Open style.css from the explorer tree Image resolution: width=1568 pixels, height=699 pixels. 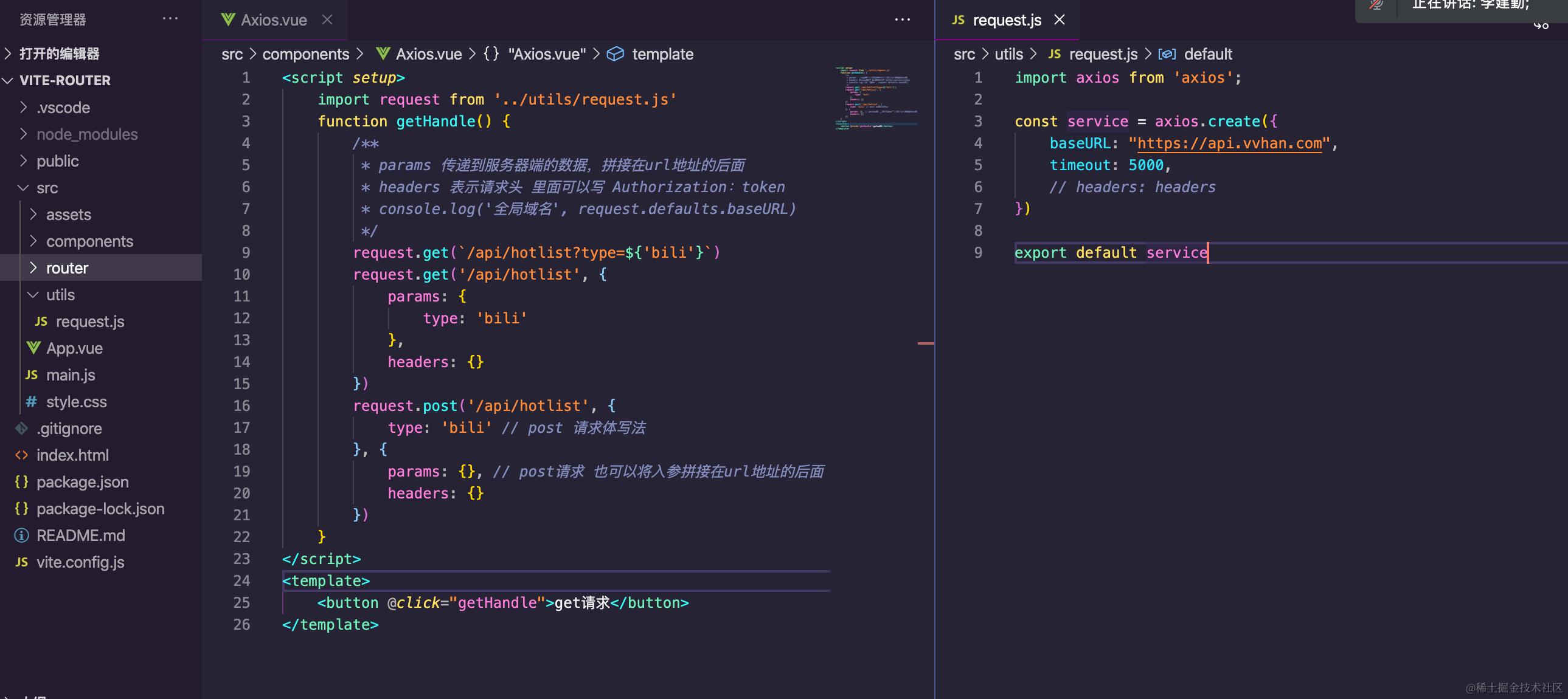76,402
